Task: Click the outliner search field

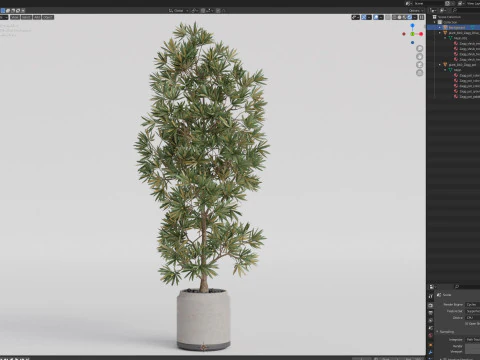Action: click(x=467, y=11)
